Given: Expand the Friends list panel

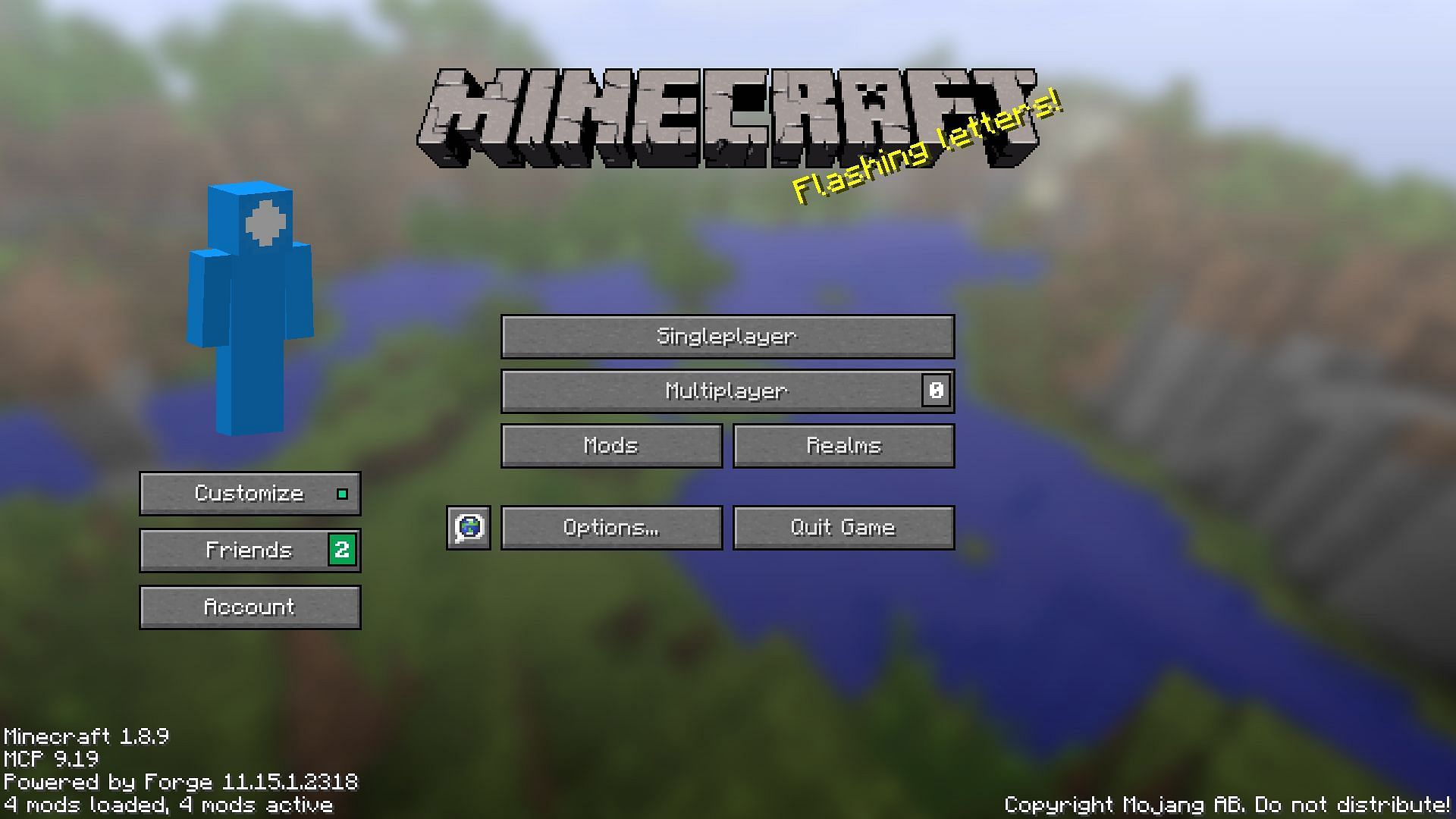Looking at the screenshot, I should pos(250,550).
